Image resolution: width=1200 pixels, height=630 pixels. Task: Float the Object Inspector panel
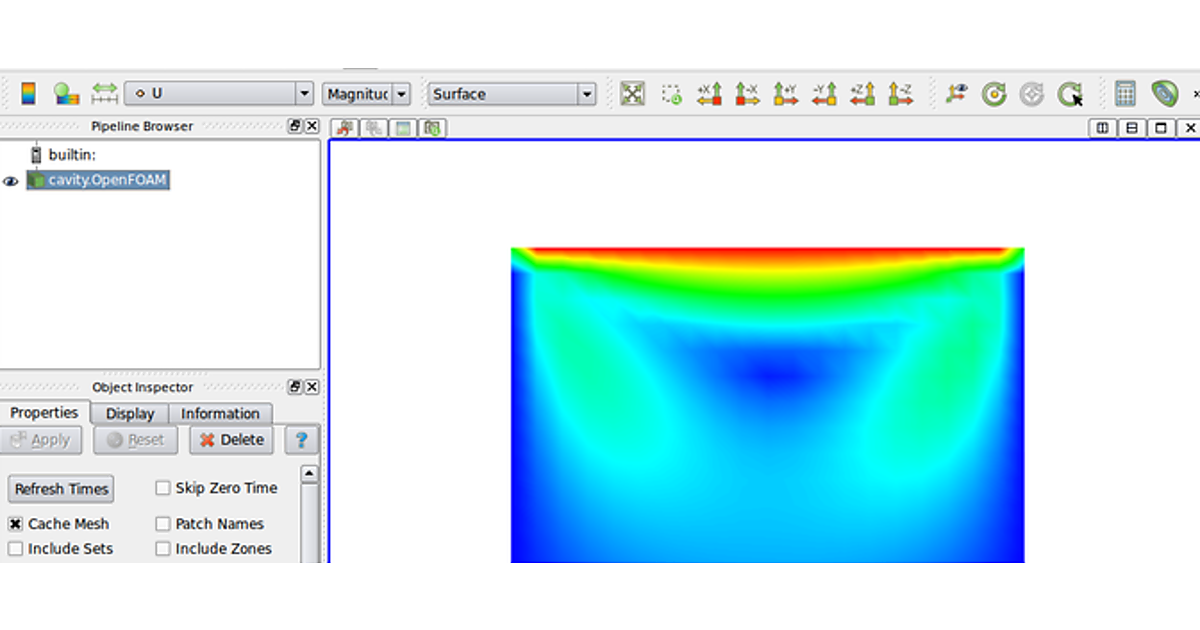pos(295,387)
